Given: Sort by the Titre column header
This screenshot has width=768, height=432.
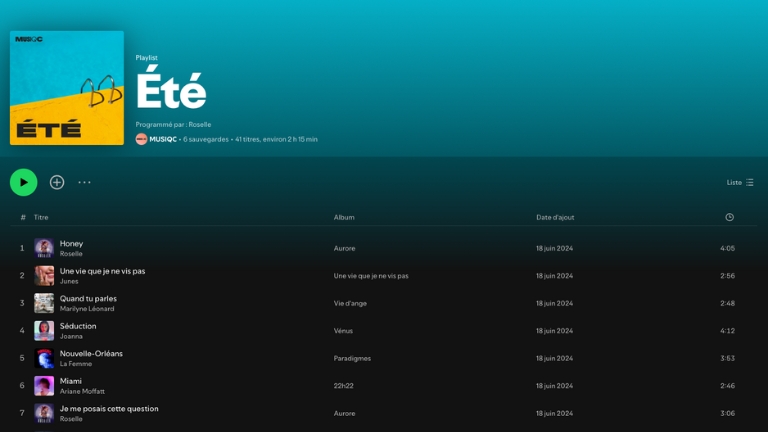Looking at the screenshot, I should pos(41,217).
